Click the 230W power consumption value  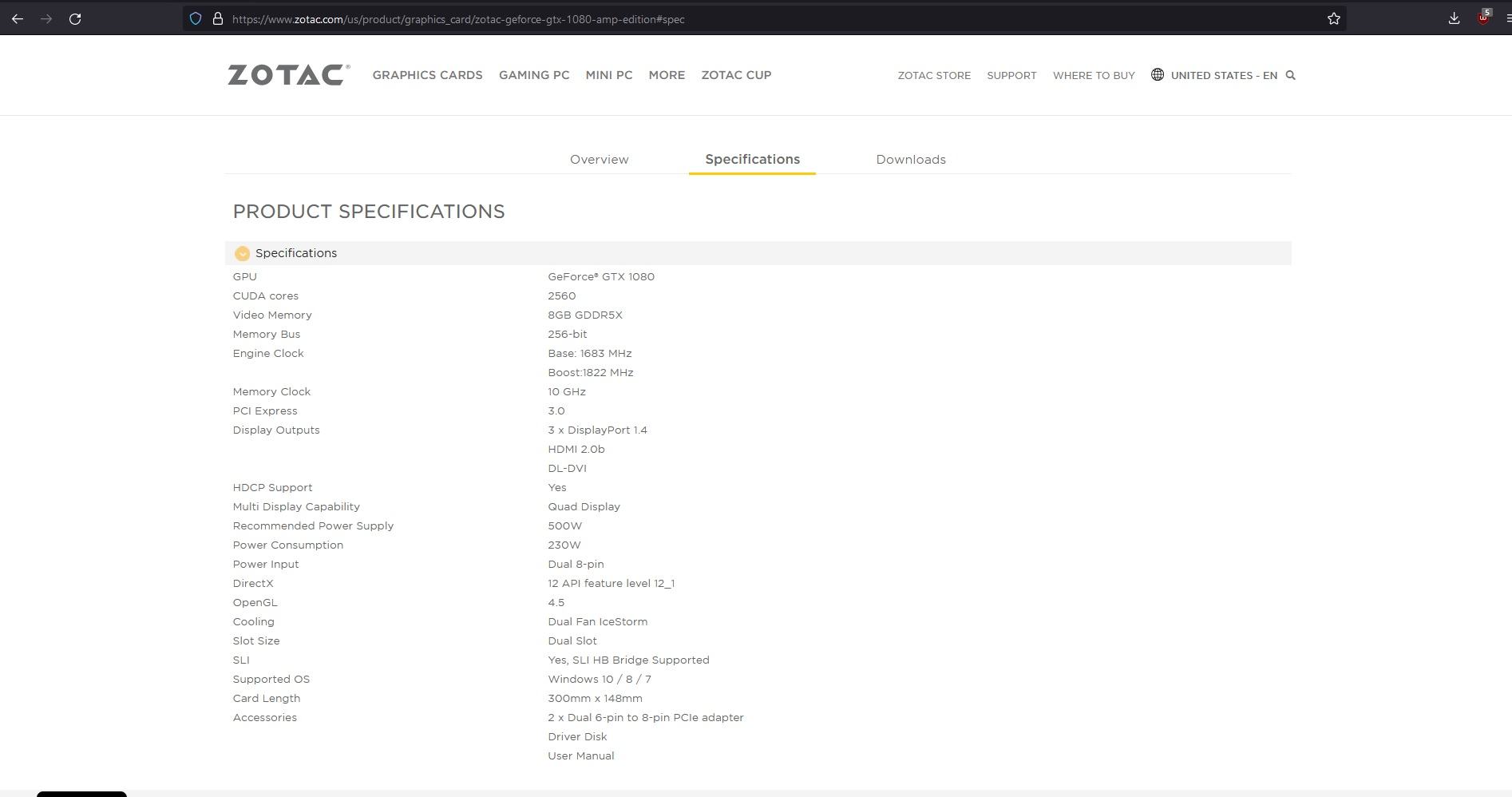pyautogui.click(x=564, y=545)
